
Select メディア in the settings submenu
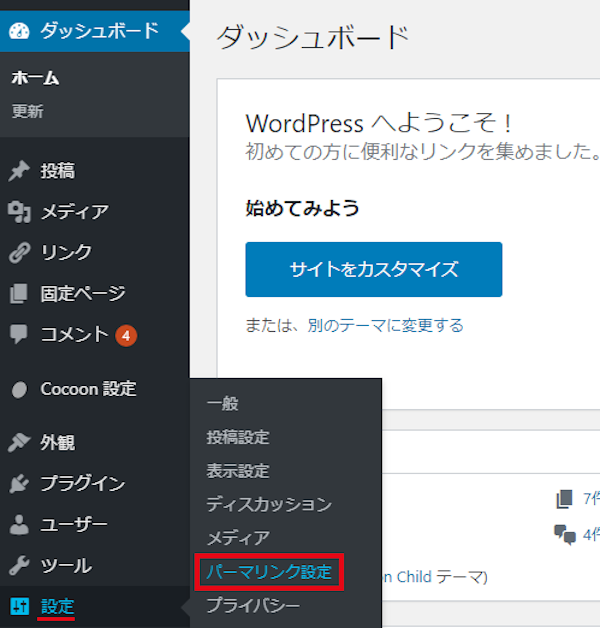pyautogui.click(x=238, y=538)
